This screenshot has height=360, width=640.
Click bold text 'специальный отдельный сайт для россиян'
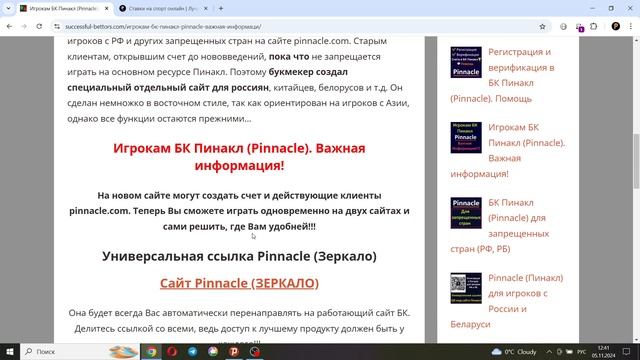[168, 87]
